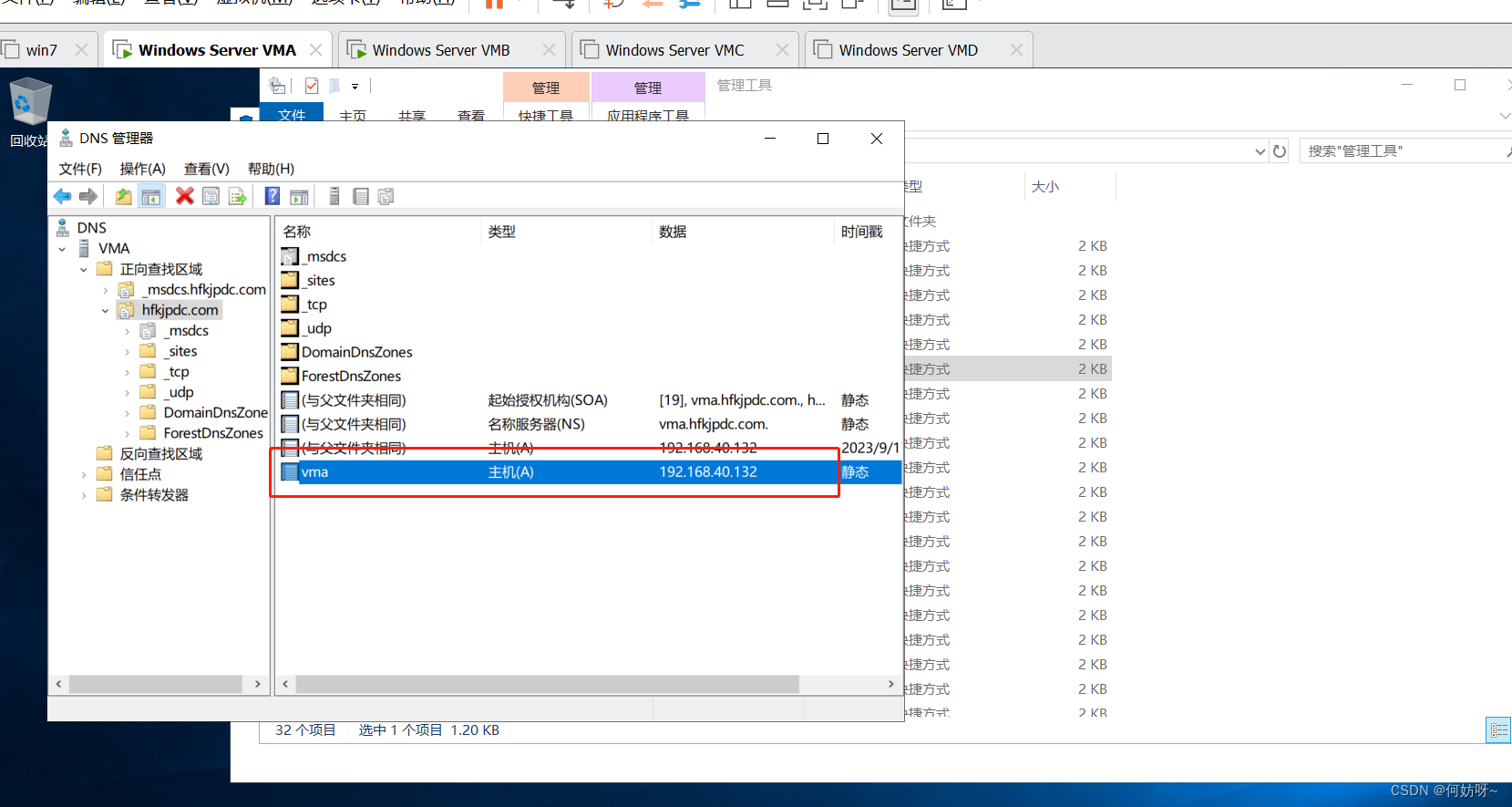
Task: Collapse the hfkjpdc.com zone node
Action: pyautogui.click(x=105, y=311)
